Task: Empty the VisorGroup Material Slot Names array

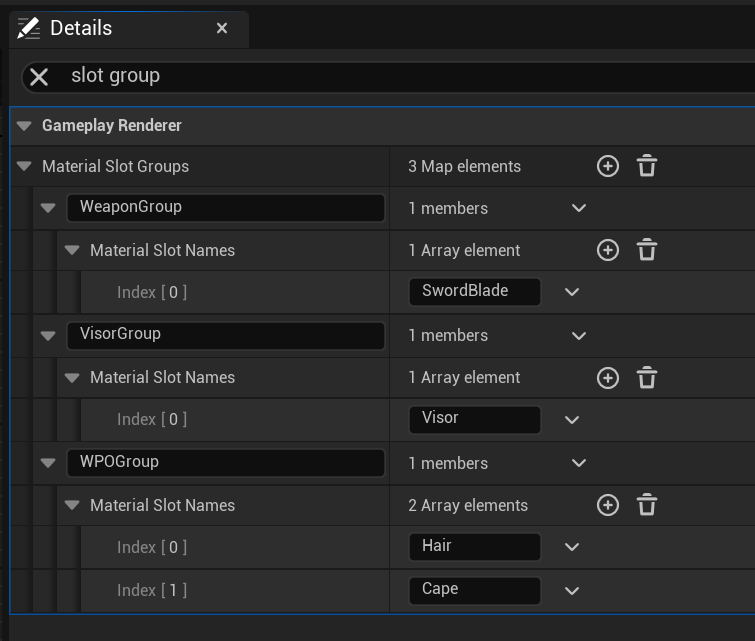Action: pyautogui.click(x=647, y=377)
